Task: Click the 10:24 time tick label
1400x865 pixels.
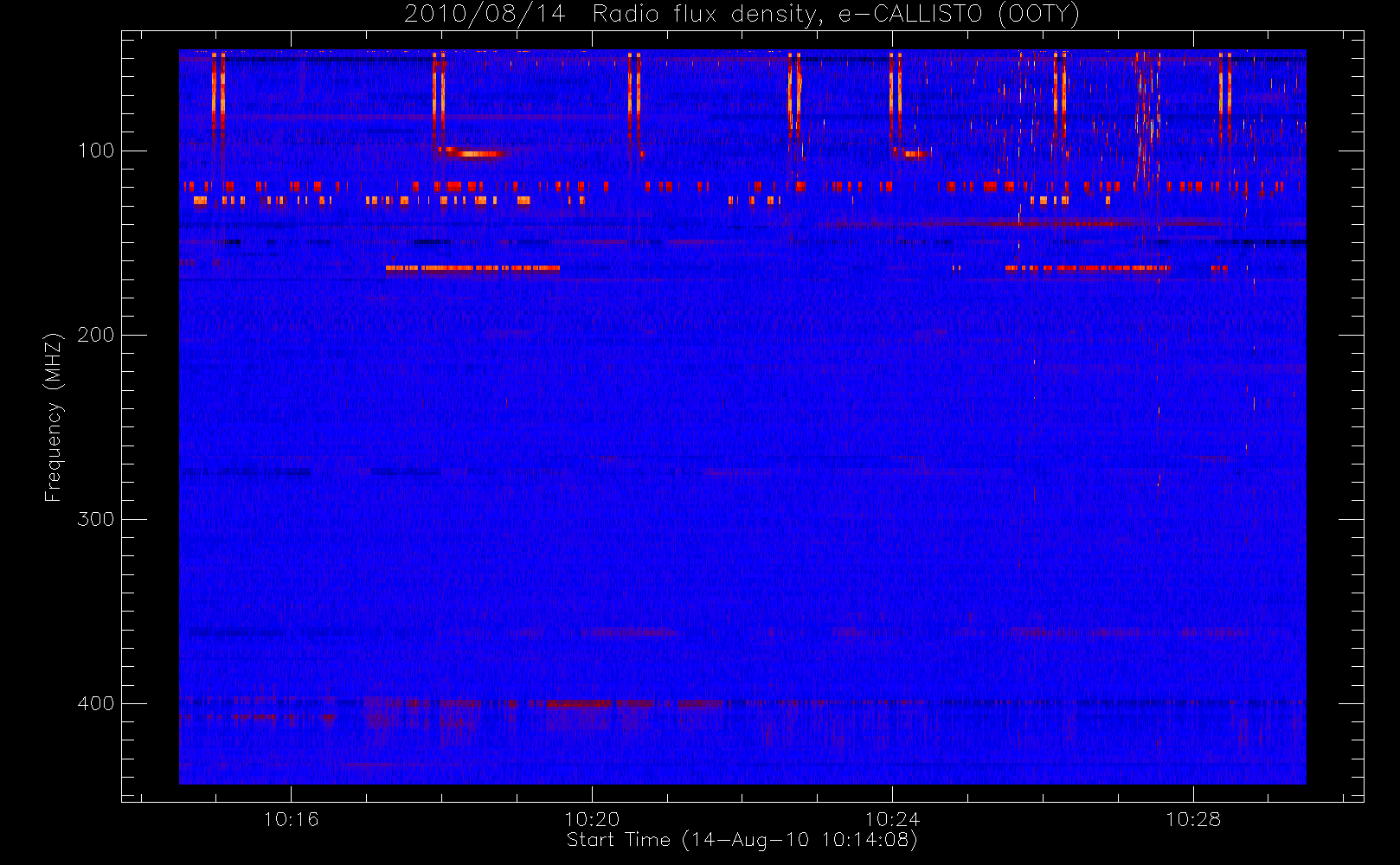Action: coord(892,819)
